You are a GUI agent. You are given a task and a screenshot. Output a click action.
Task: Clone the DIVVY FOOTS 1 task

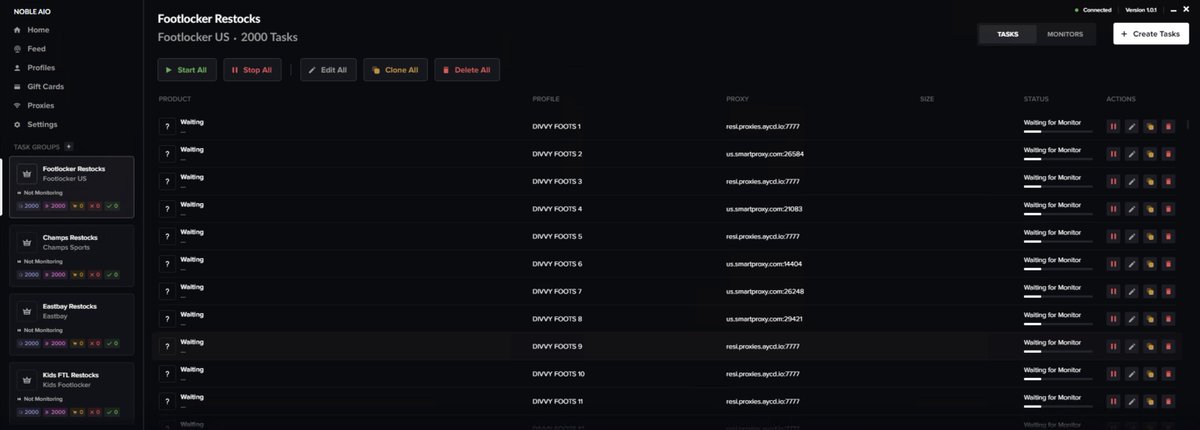1149,126
